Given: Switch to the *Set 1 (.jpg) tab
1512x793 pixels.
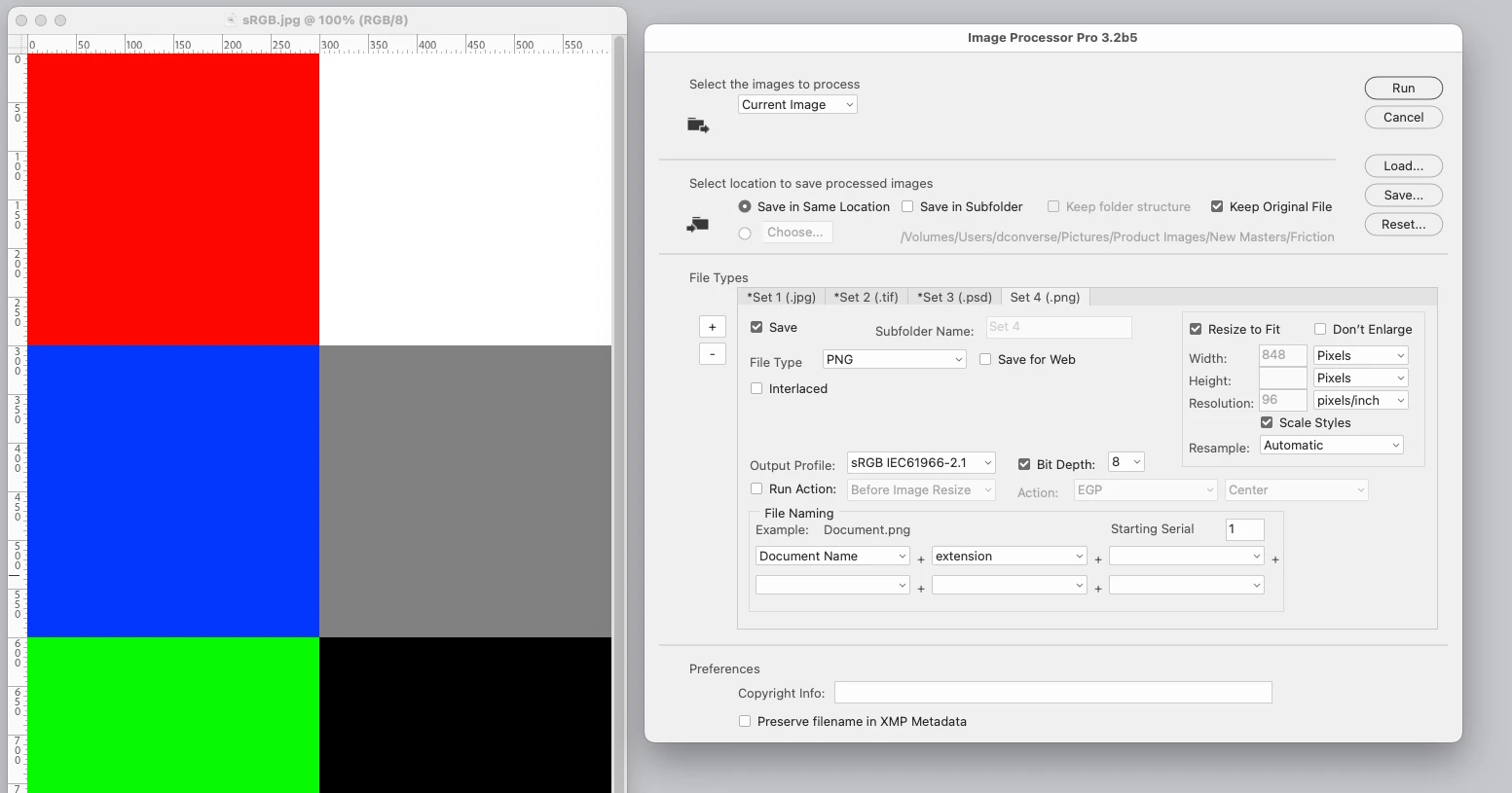Looking at the screenshot, I should click(782, 297).
